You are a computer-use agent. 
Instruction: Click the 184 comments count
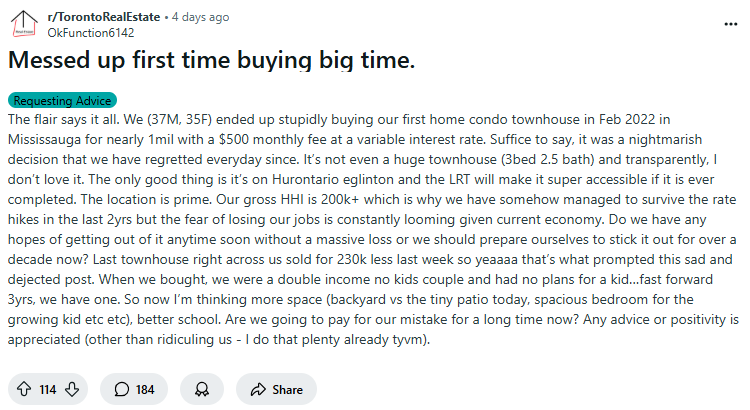point(145,390)
